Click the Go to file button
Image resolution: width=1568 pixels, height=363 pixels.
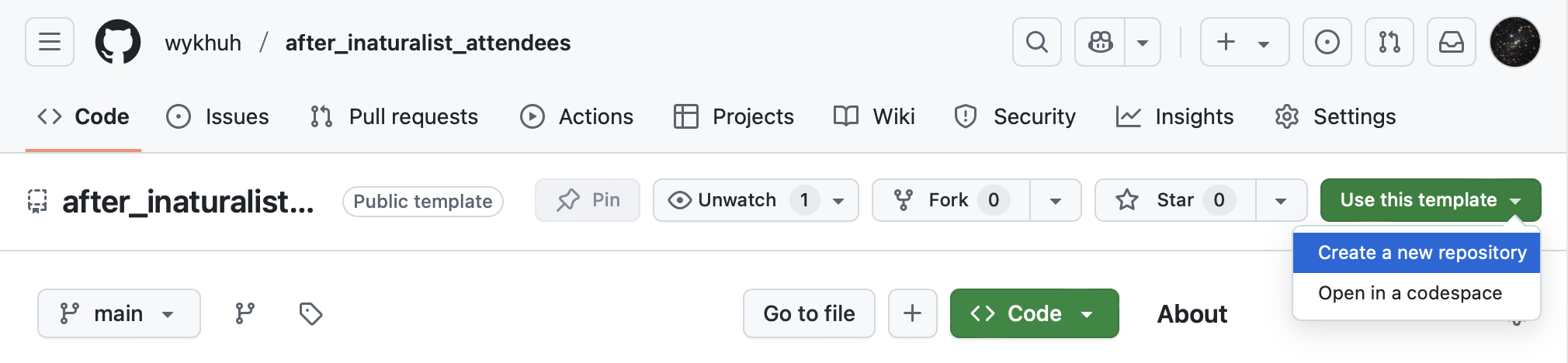pyautogui.click(x=809, y=313)
